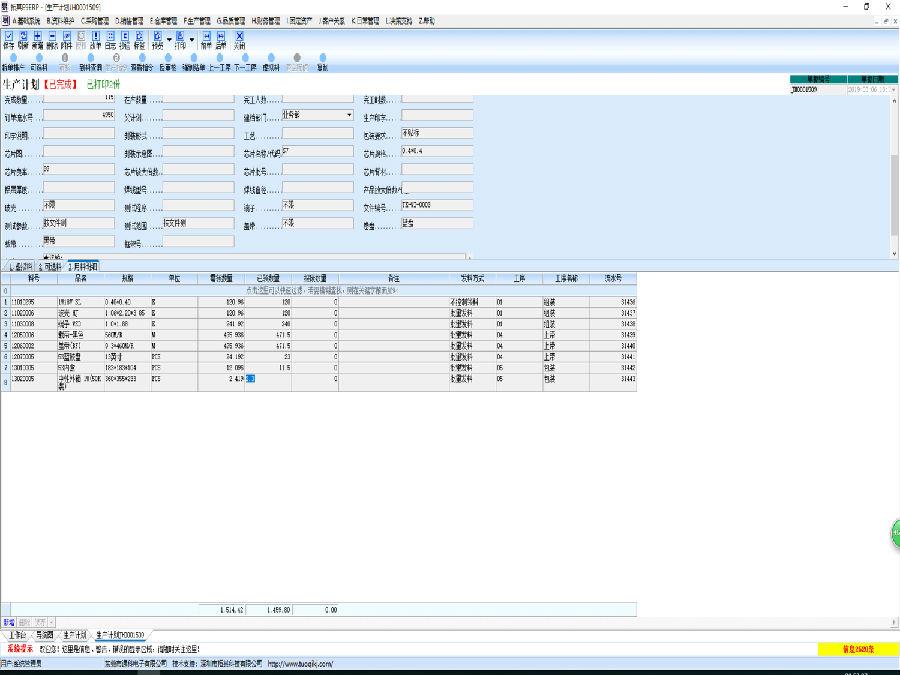This screenshot has width=900, height=675.
Task: Click the 新增 (Add) plus toolbar icon
Action: pos(37,40)
